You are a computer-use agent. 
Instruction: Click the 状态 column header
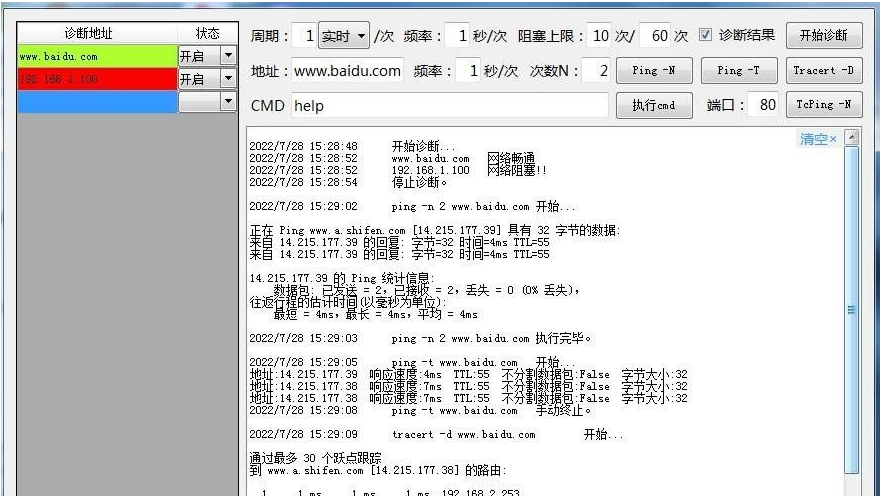[208, 33]
